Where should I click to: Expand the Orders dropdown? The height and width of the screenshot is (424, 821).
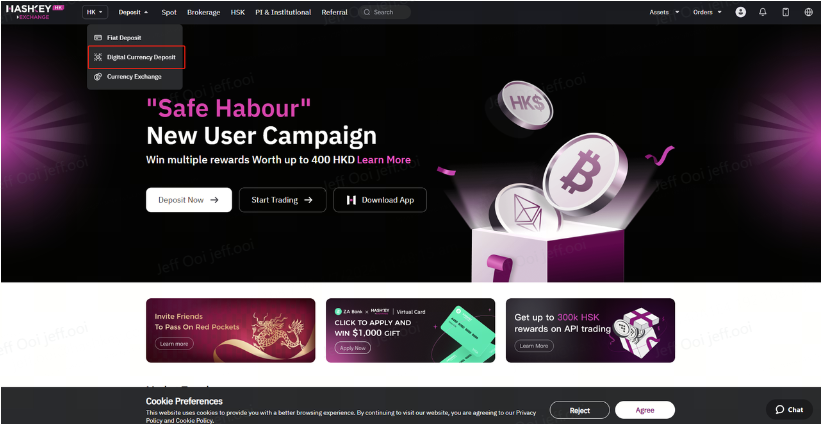707,12
